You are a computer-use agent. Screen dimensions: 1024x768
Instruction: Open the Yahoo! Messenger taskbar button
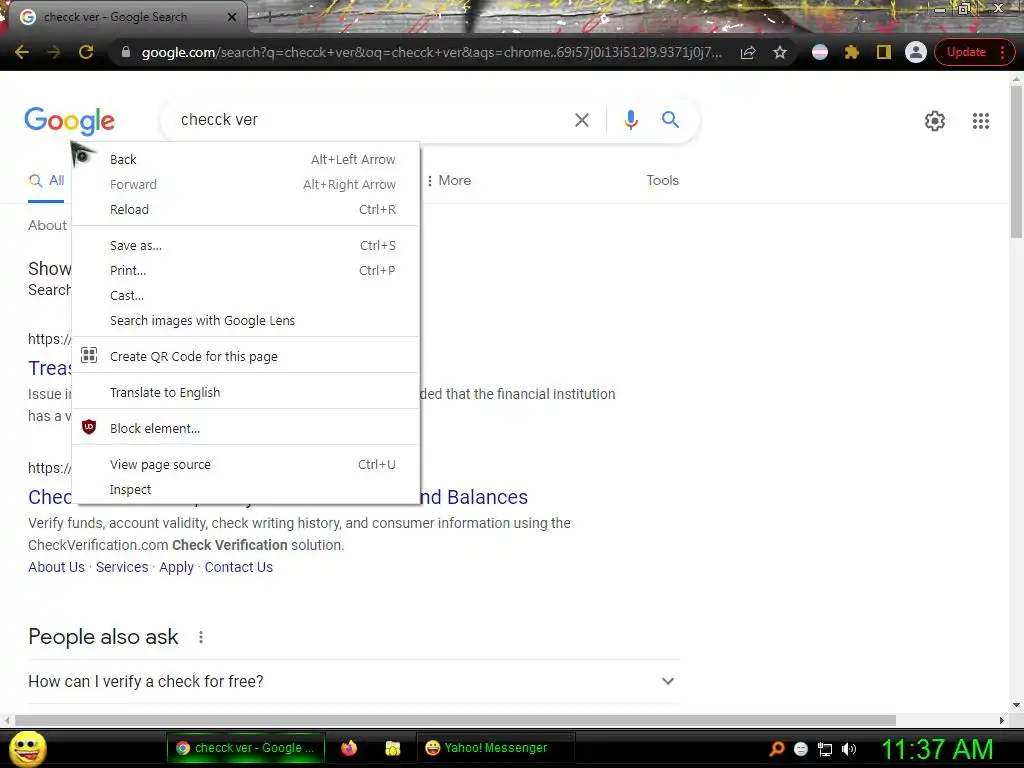[x=495, y=748]
